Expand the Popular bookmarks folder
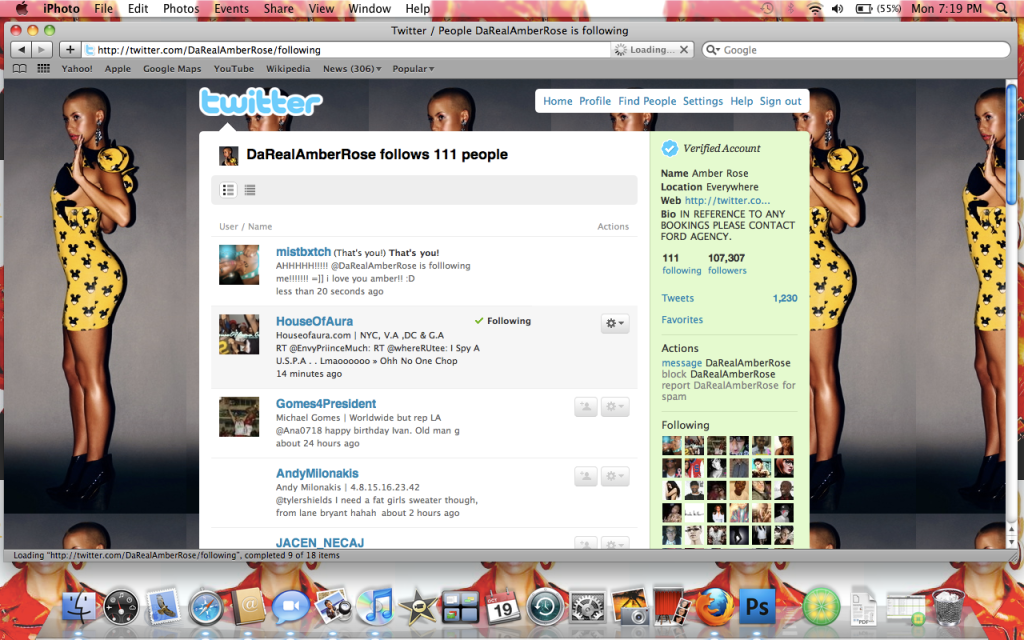1024x640 pixels. tap(413, 69)
